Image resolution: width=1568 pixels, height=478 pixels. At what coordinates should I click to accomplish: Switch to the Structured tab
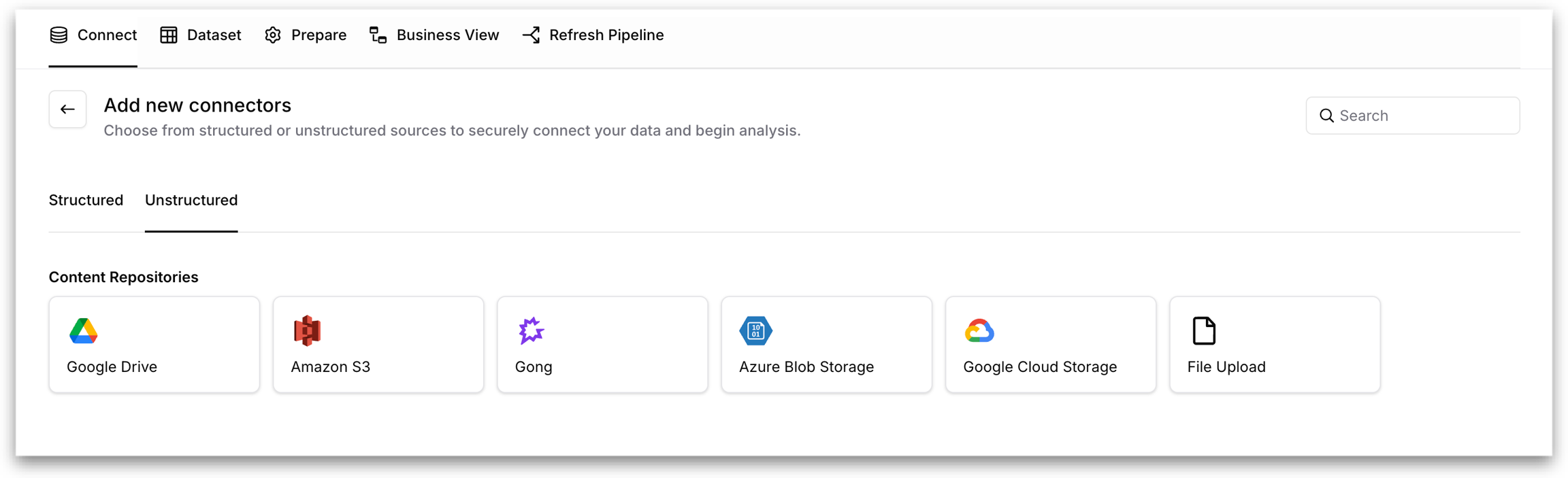[86, 201]
